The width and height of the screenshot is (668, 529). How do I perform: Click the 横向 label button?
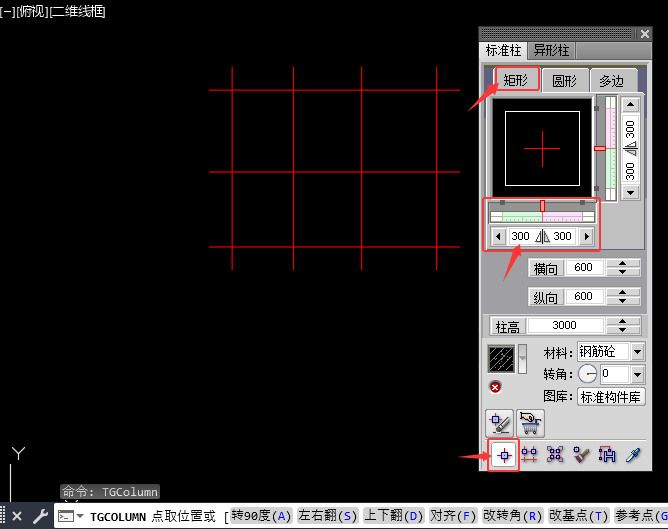pyautogui.click(x=546, y=269)
